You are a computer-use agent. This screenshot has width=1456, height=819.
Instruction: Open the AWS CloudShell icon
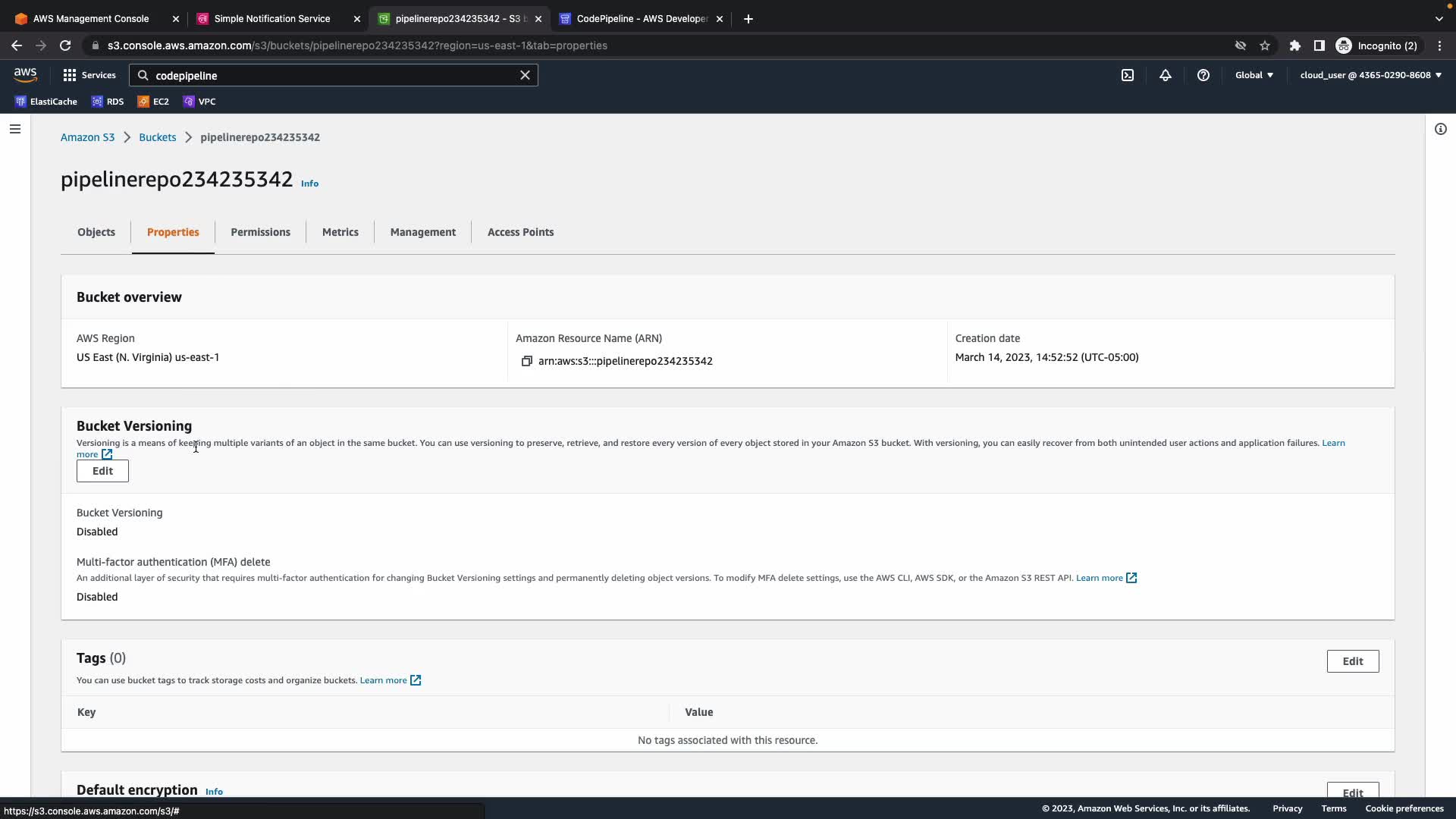[1128, 75]
